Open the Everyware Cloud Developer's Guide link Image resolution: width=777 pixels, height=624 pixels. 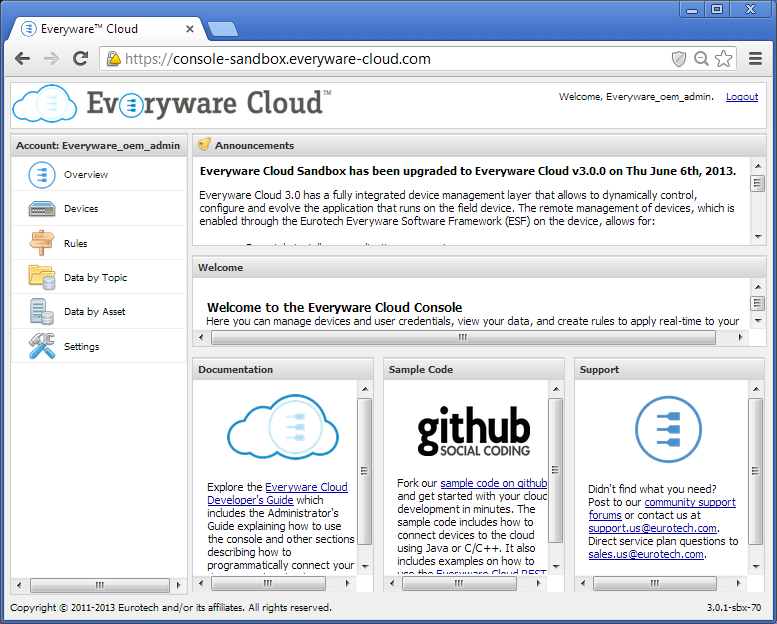tap(278, 493)
